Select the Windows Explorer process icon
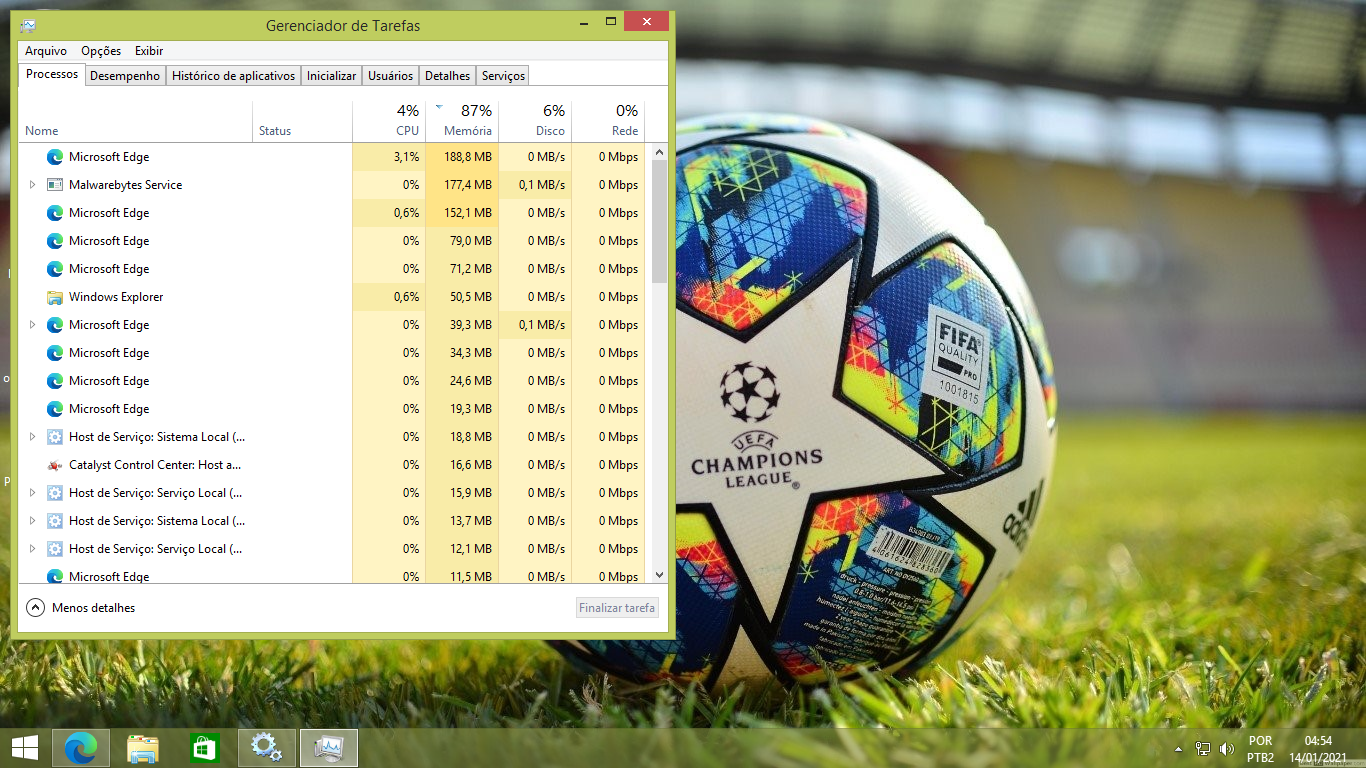The height and width of the screenshot is (768, 1366). click(55, 297)
